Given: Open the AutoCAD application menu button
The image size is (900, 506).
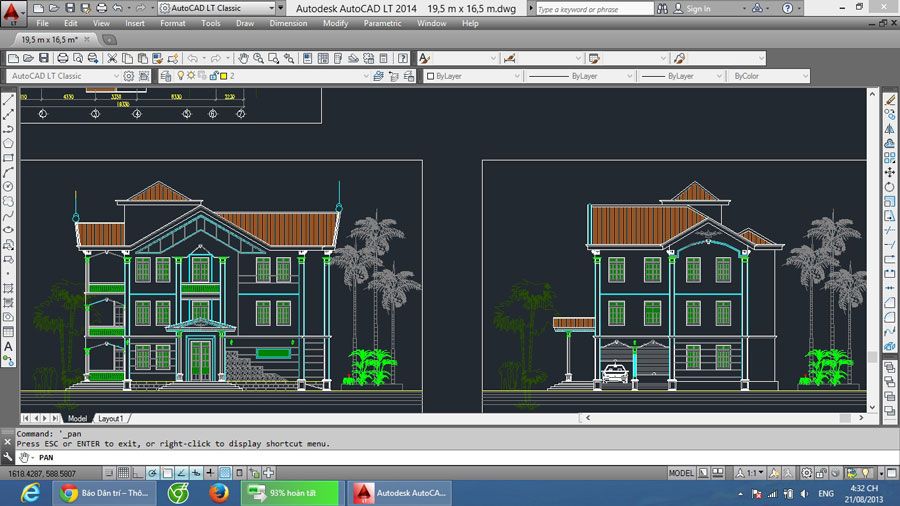Looking at the screenshot, I should pos(12,12).
